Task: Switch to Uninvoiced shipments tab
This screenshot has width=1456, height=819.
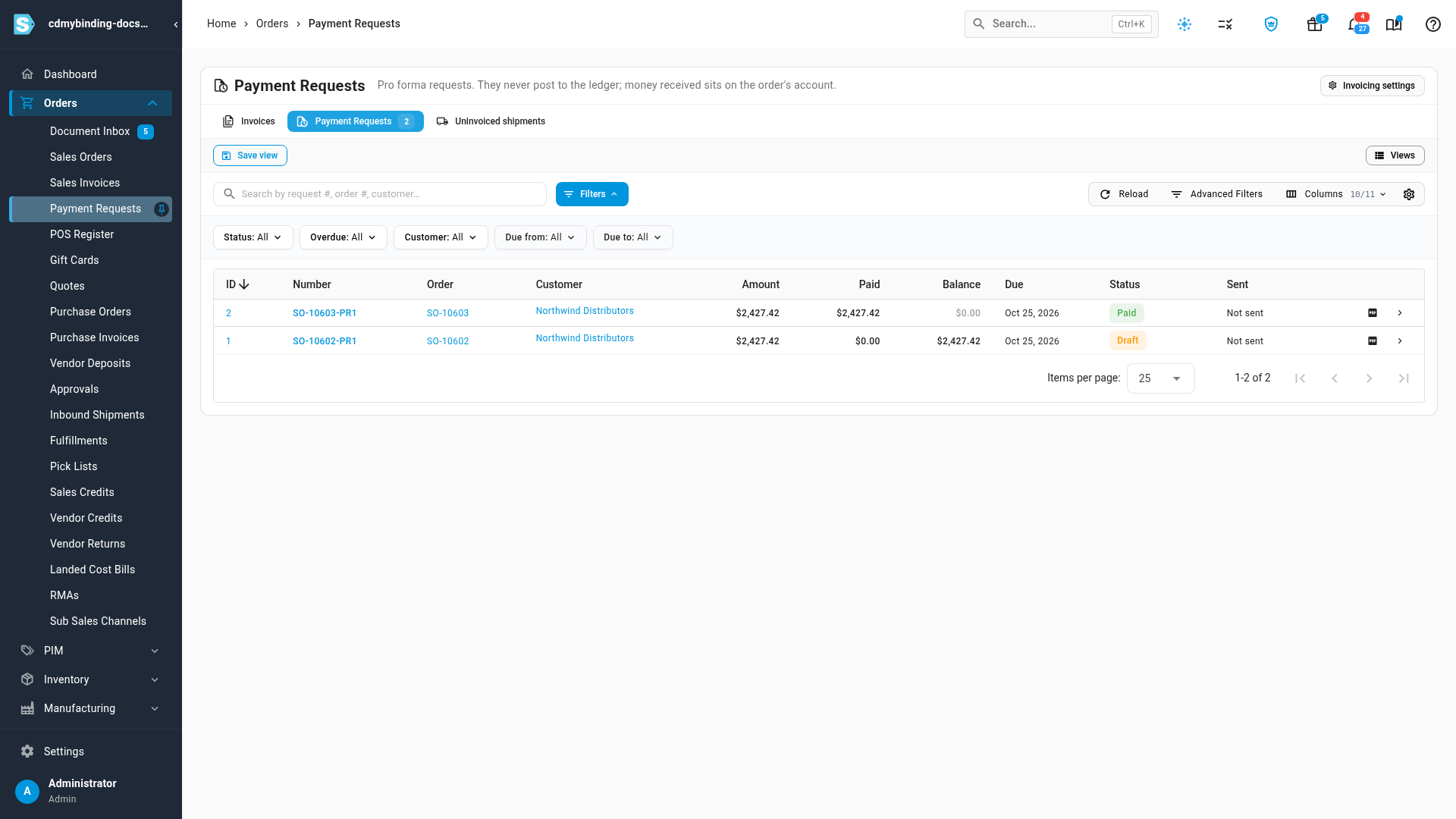Action: 491,121
